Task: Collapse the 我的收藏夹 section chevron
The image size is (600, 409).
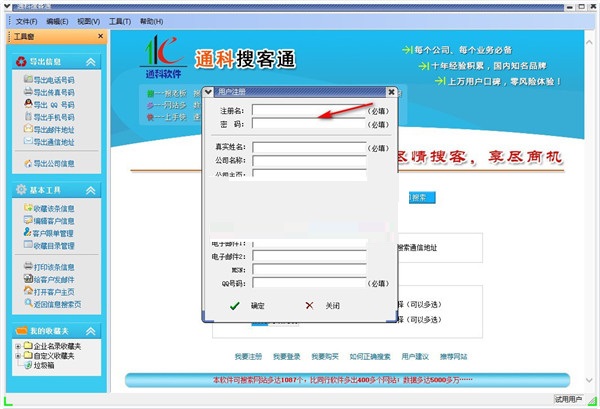Action: [x=91, y=331]
